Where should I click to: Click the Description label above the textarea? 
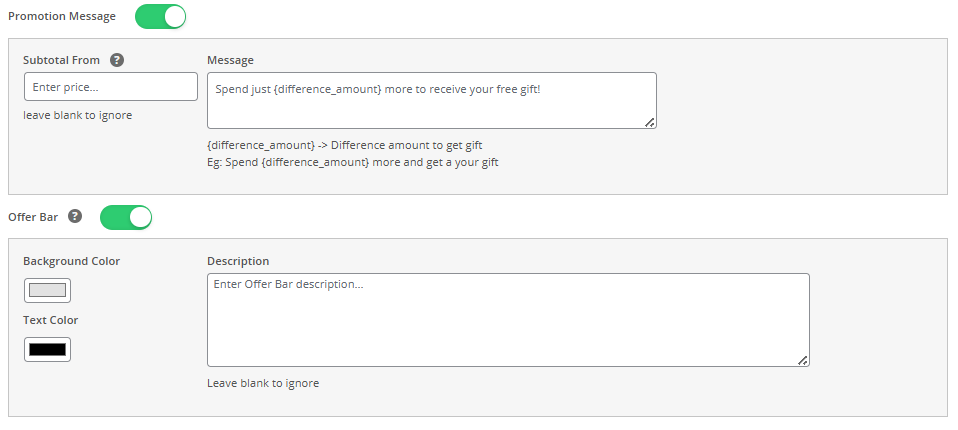238,261
